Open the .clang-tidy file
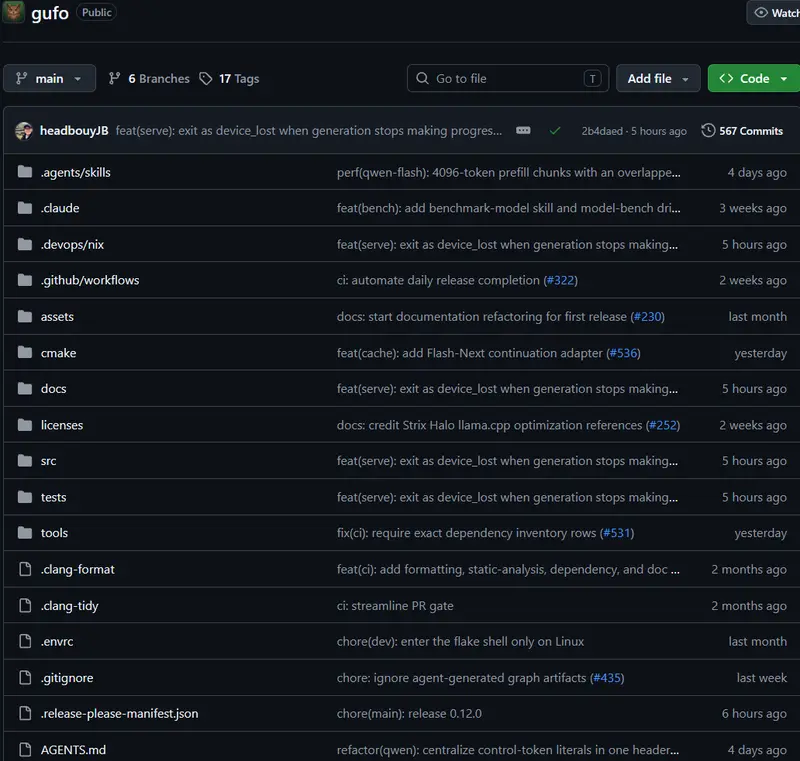 [x=69, y=605]
